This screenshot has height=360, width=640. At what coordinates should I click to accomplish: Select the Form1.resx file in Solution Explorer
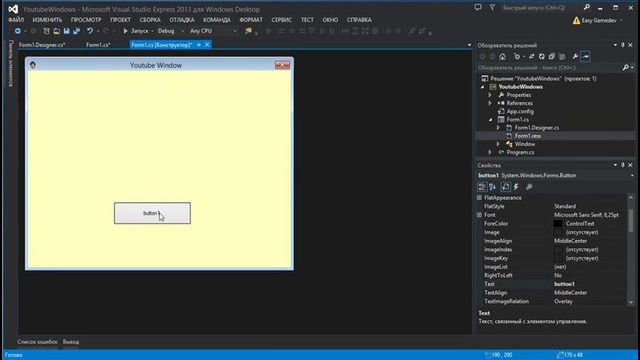point(528,136)
